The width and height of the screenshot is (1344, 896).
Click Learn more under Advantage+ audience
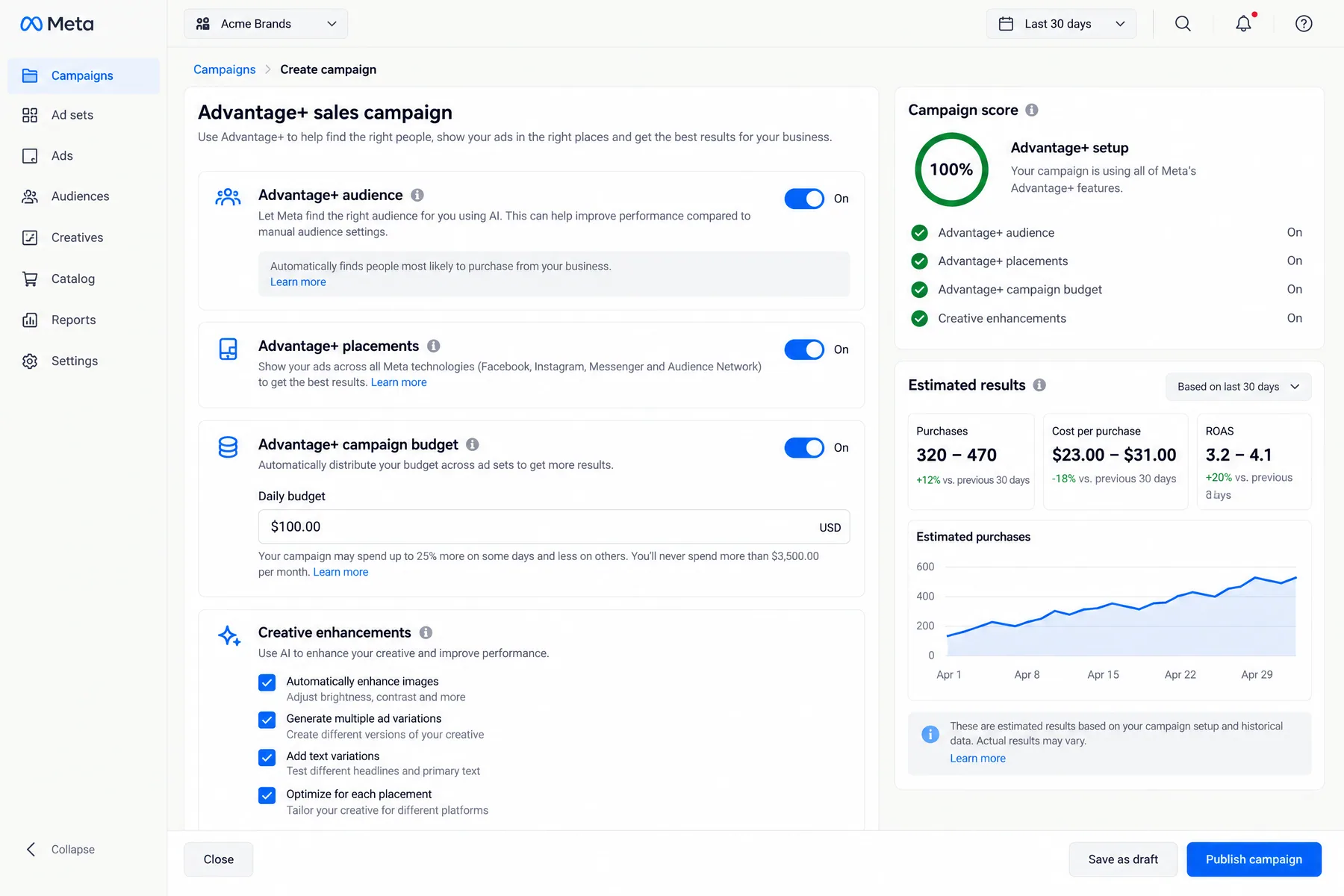tap(298, 282)
